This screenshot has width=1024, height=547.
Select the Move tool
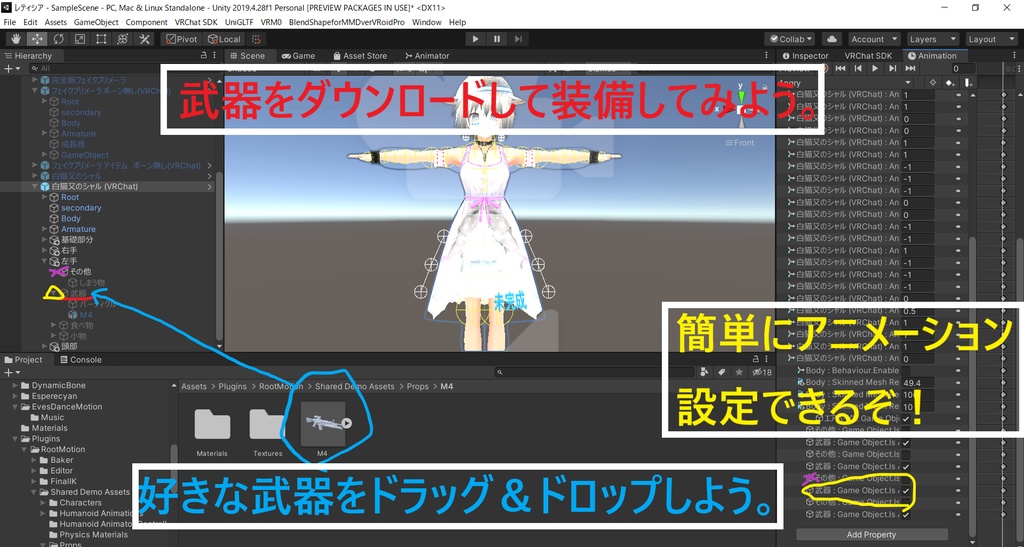[x=37, y=39]
